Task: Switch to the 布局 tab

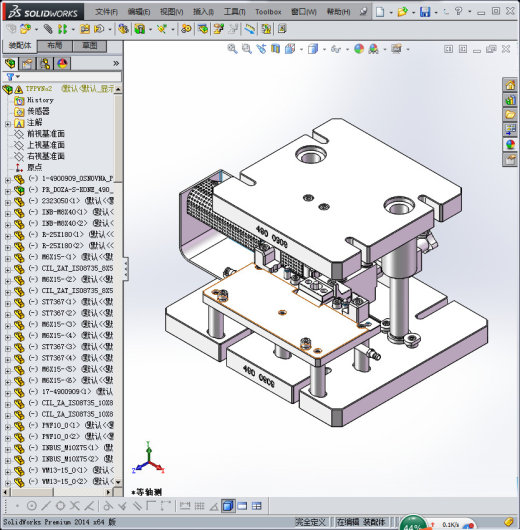Action: tap(55, 46)
